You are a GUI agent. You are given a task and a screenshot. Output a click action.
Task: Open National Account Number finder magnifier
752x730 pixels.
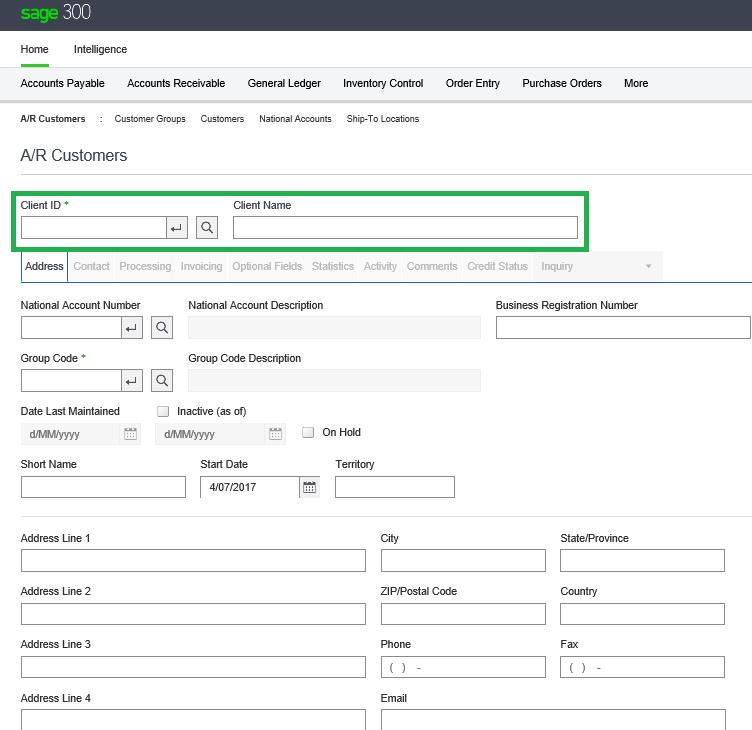coord(162,328)
